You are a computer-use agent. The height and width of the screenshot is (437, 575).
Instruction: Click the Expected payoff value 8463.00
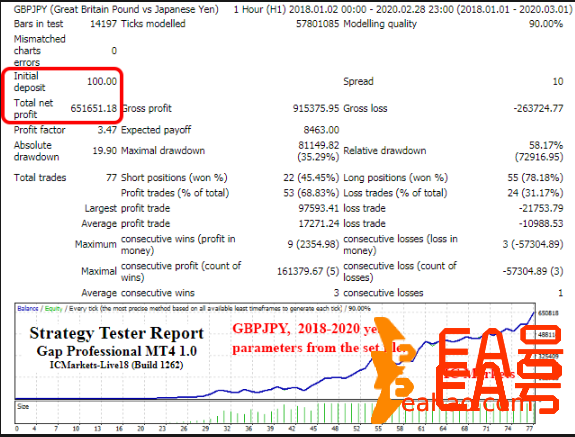tap(321, 130)
